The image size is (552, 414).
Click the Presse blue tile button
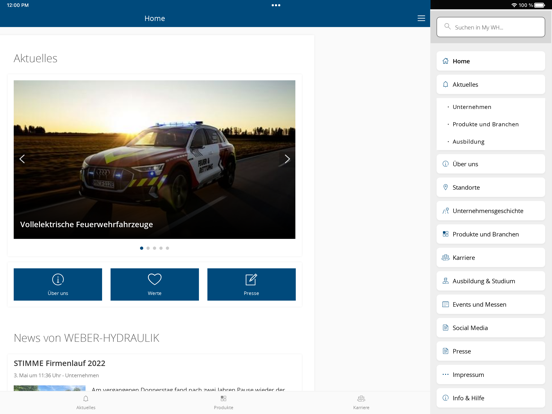[251, 284]
